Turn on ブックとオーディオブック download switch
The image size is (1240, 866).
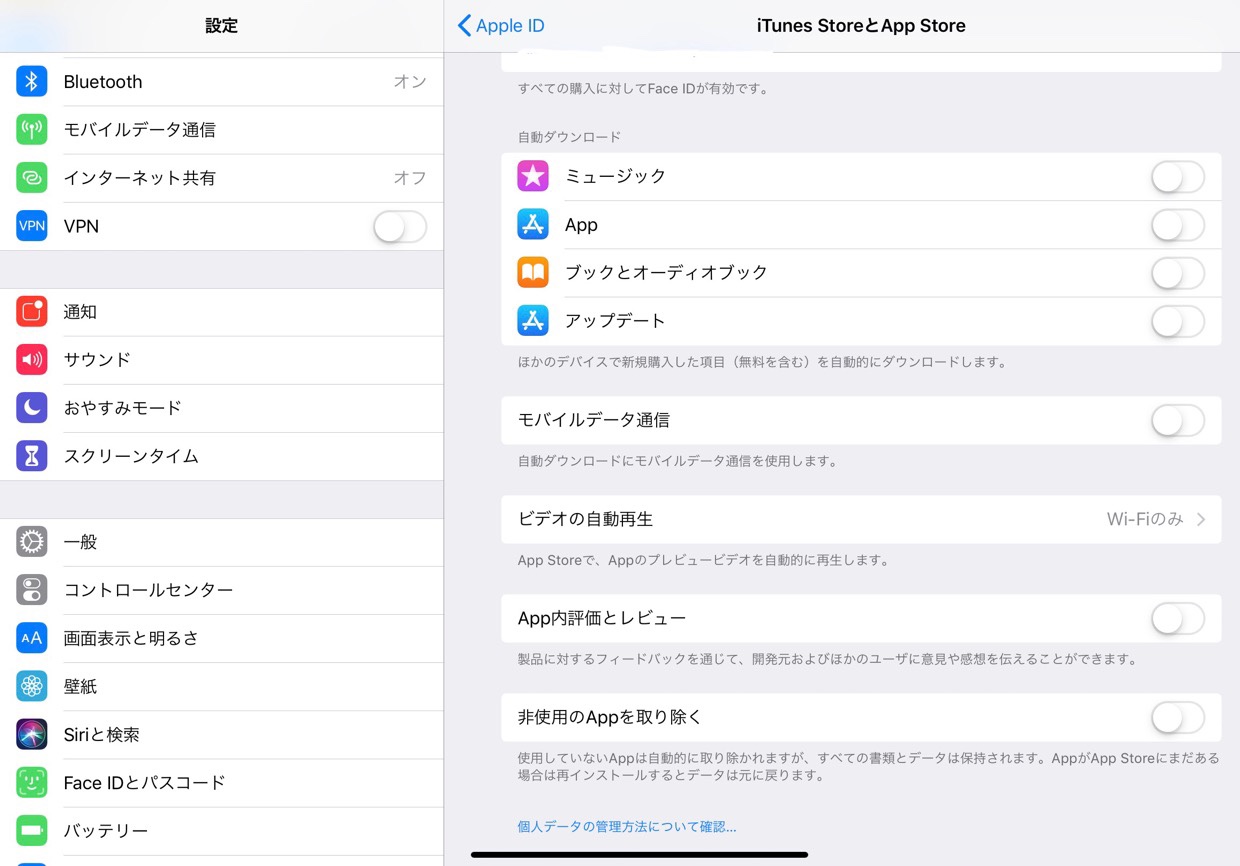[1178, 273]
